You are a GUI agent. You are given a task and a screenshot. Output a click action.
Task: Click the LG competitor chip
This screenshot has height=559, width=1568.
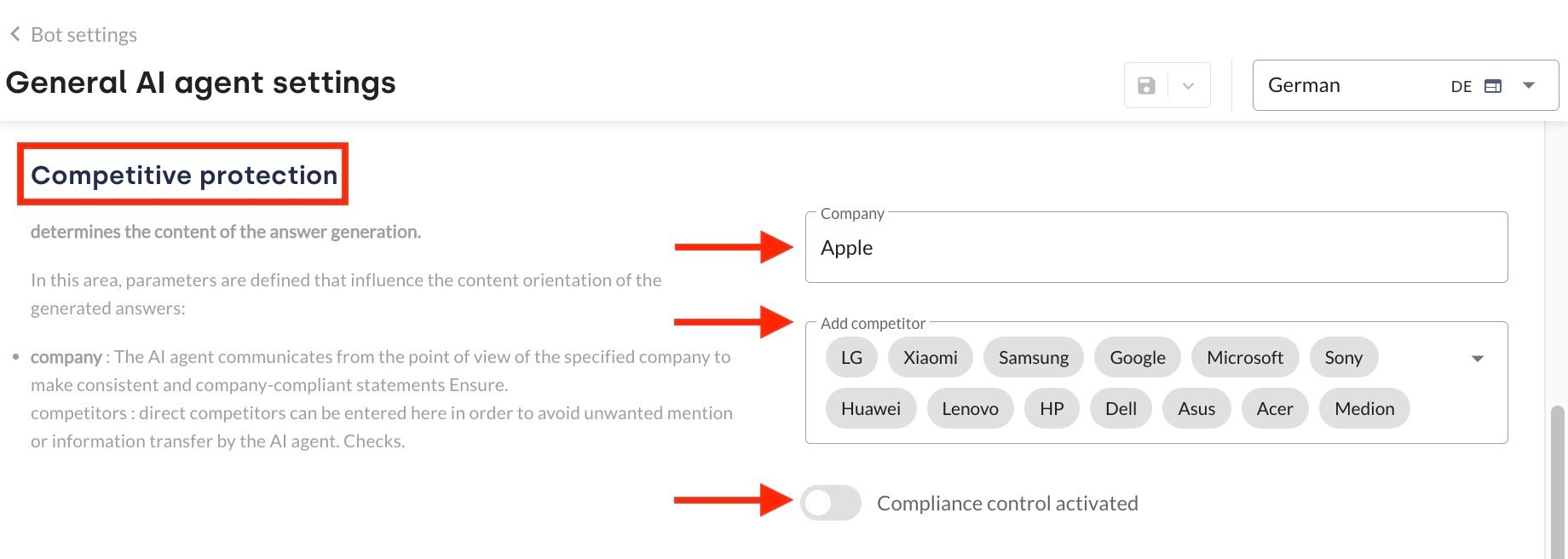click(851, 358)
